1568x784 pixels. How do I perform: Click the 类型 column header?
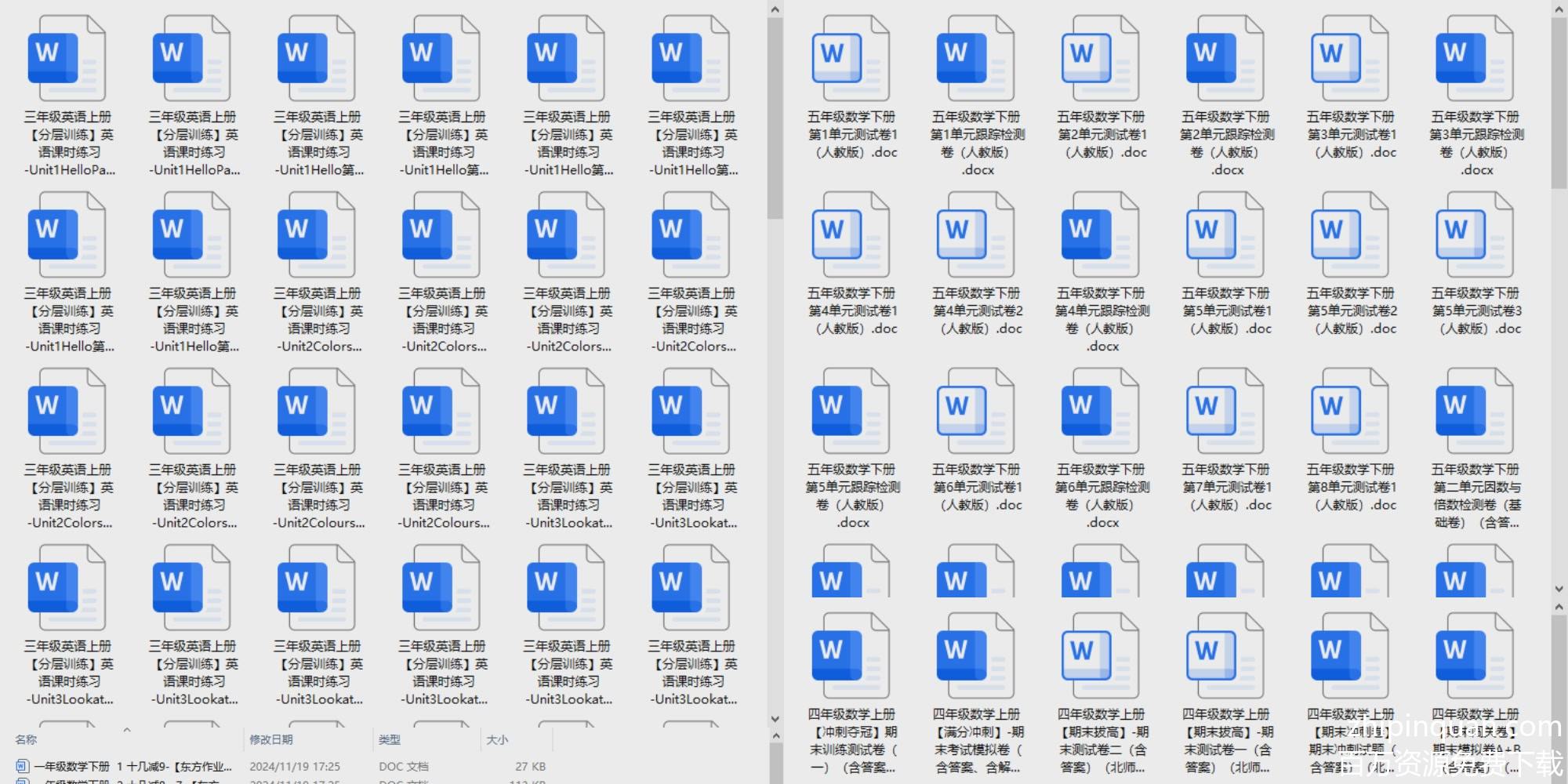(x=390, y=739)
